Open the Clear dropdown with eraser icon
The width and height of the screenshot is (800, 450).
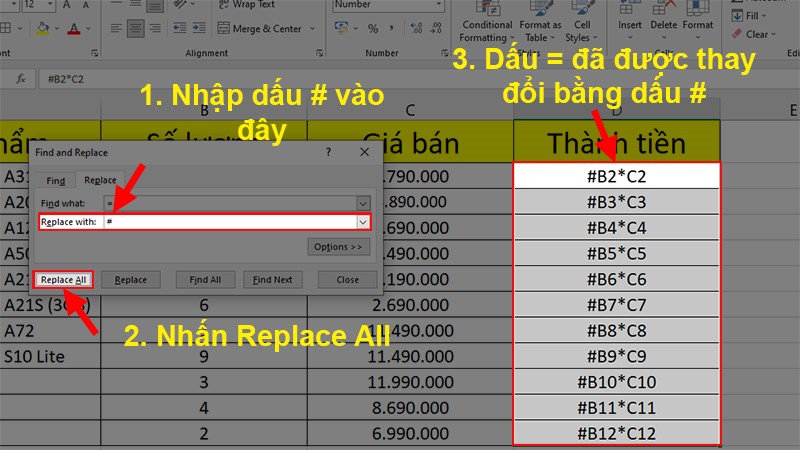point(754,34)
